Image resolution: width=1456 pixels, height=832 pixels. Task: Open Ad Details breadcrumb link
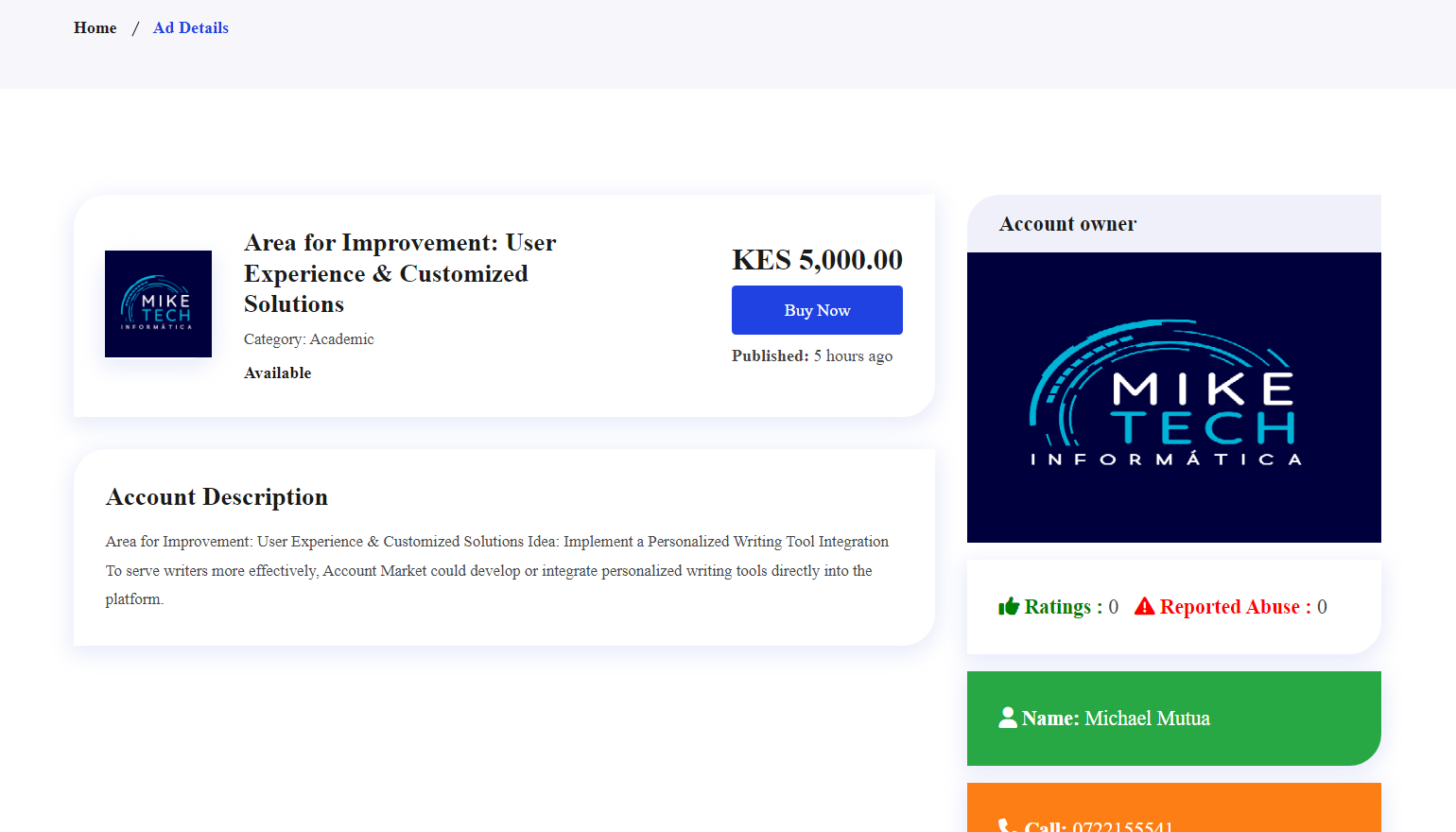[191, 28]
